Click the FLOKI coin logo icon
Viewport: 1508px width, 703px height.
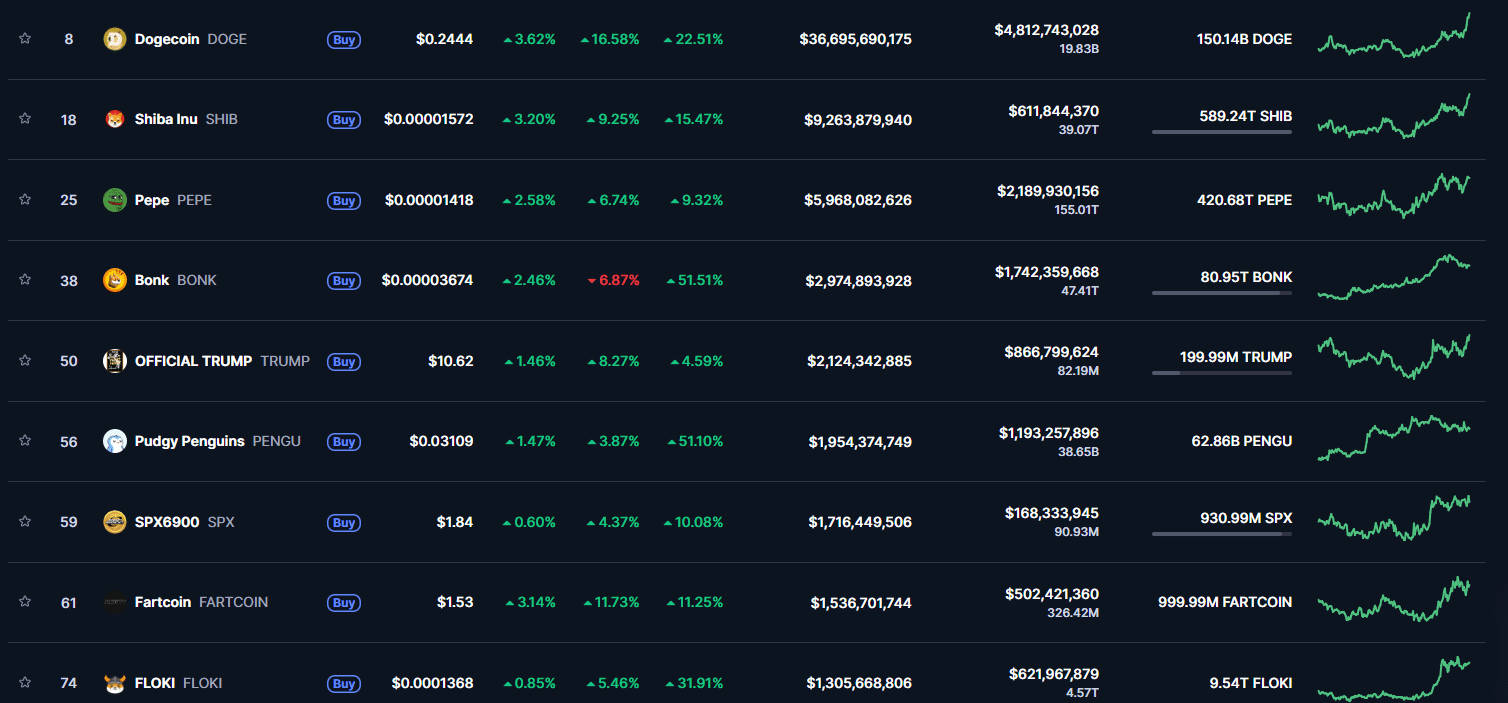[115, 683]
